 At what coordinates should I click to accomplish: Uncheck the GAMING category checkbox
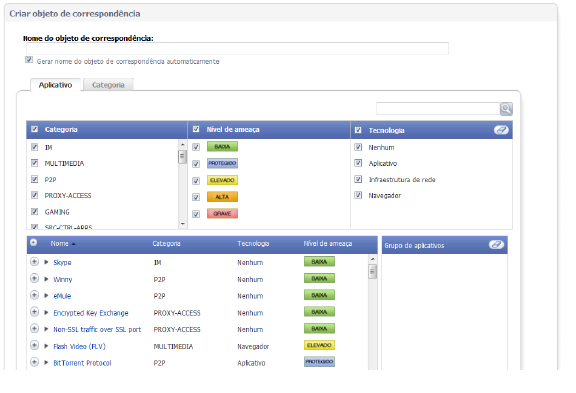[x=35, y=212]
